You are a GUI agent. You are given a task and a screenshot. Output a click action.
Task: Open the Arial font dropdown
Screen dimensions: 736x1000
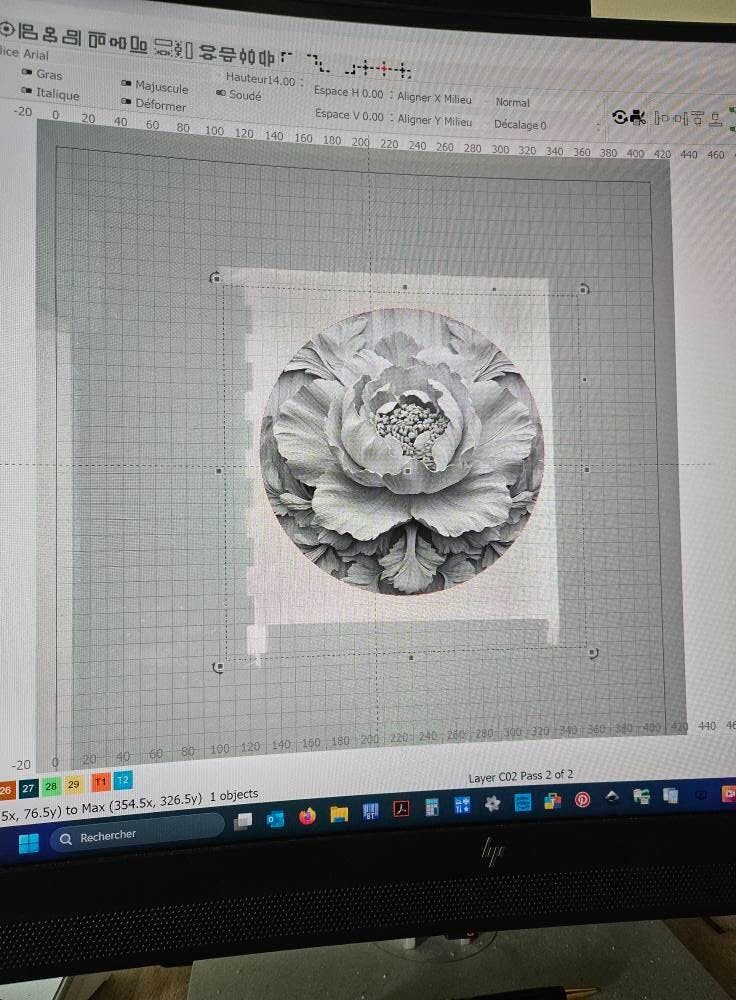38,54
